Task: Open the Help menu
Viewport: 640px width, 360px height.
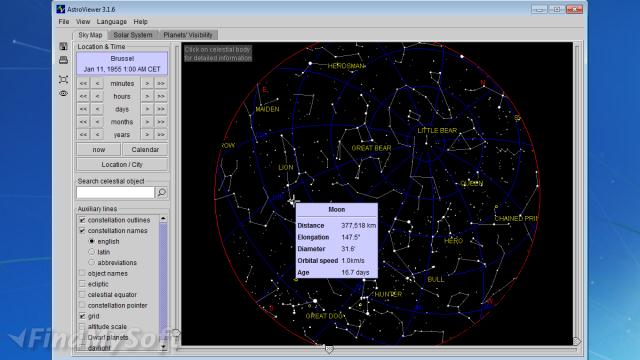Action: (140, 22)
